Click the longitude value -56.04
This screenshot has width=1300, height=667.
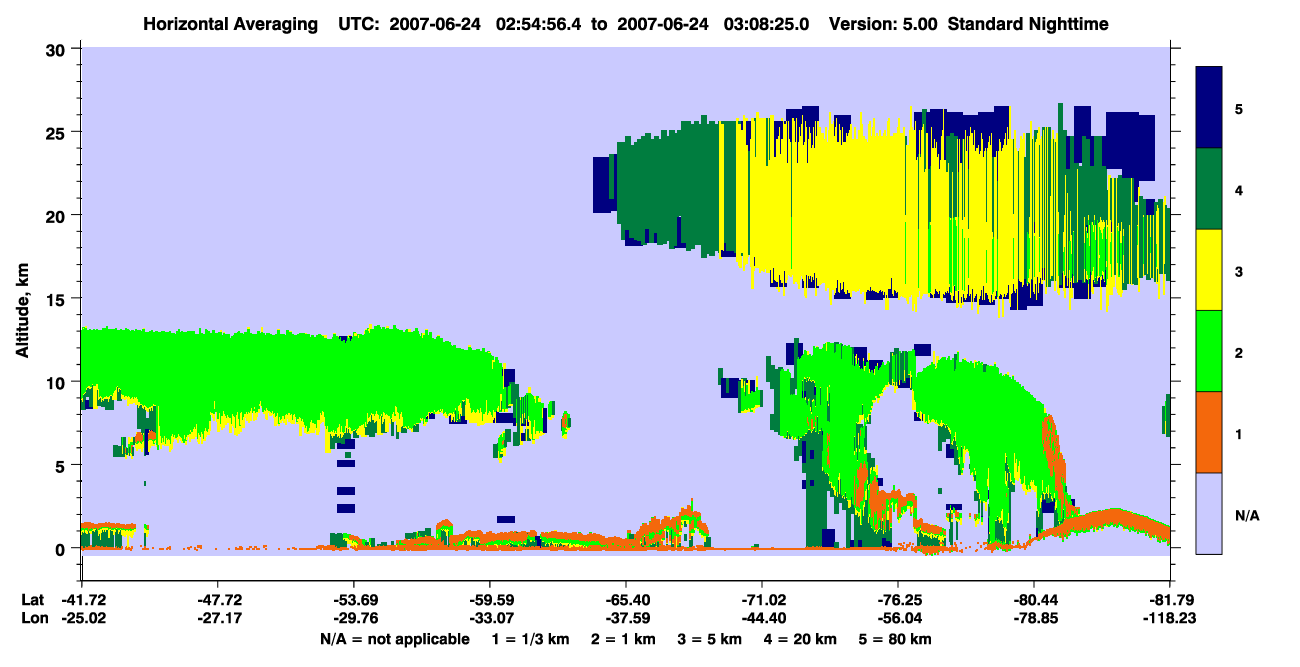897,618
